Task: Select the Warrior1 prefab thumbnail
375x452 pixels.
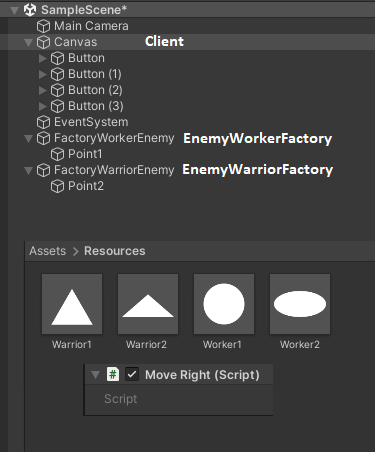Action: [72, 304]
